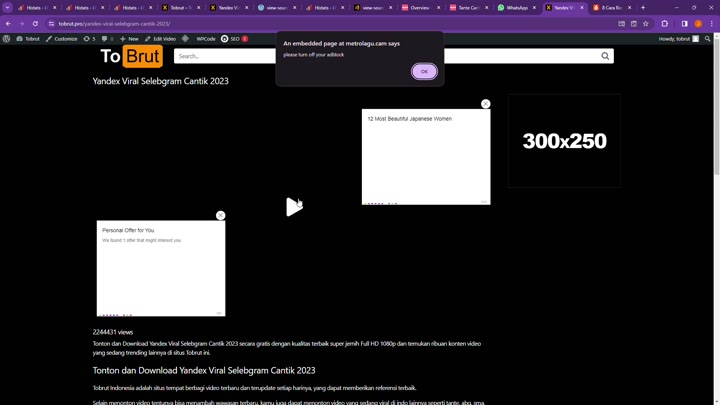Click the '12 Most Beautiful Japanese Women' ad

pos(426,157)
